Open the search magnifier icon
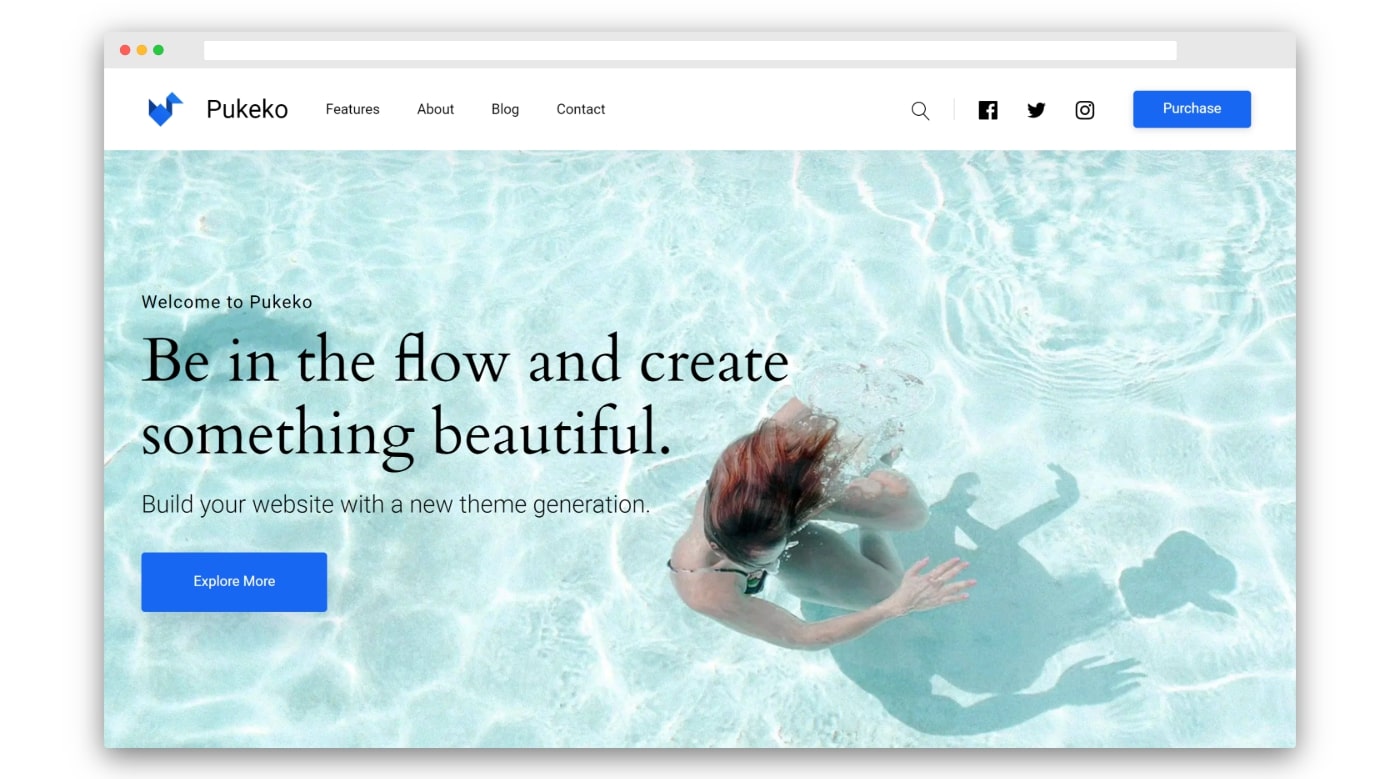This screenshot has width=1400, height=779. 920,111
